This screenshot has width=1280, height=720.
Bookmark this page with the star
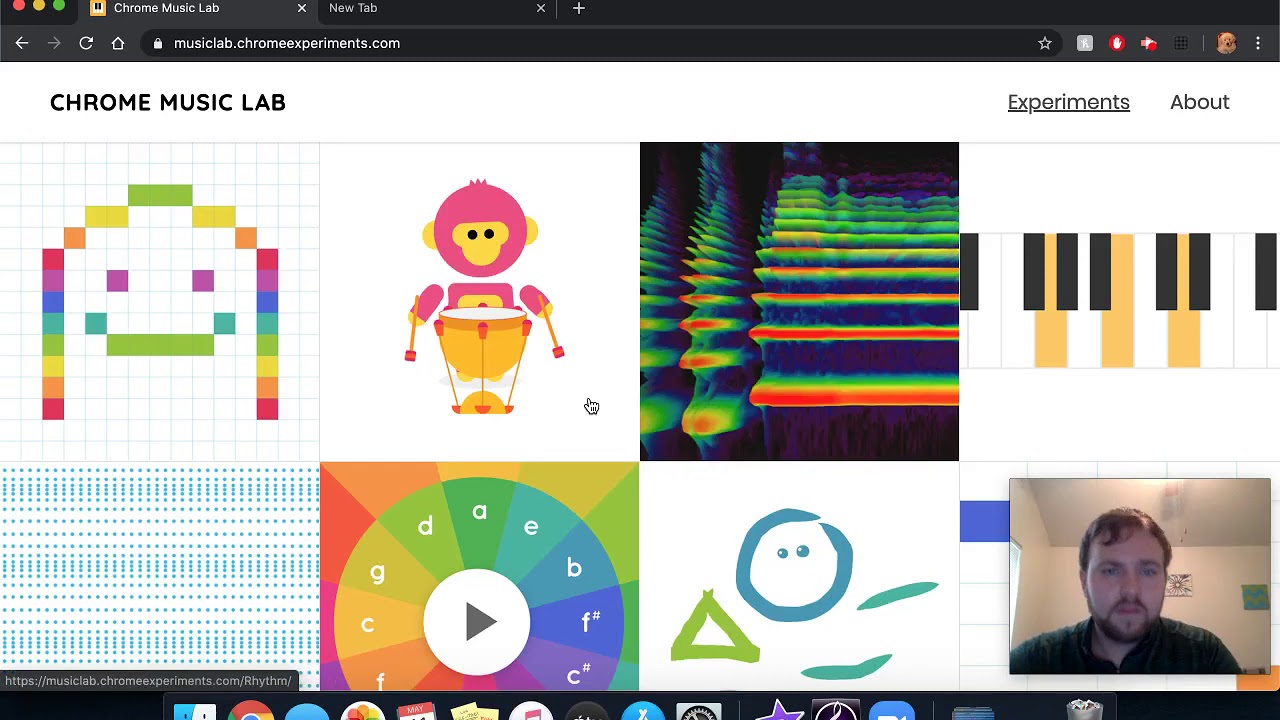pos(1045,43)
